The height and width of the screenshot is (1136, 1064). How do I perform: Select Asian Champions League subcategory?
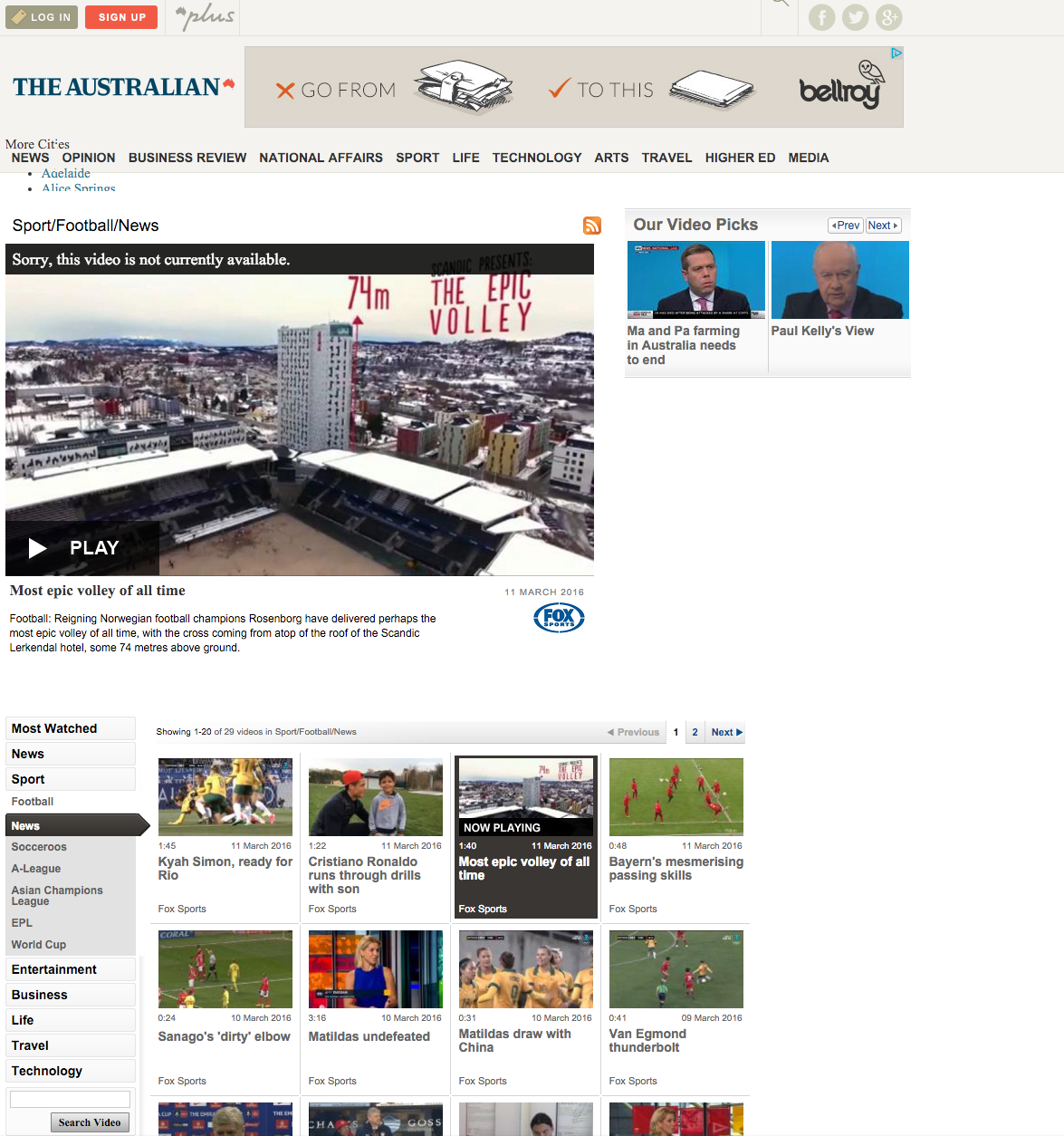tap(57, 896)
